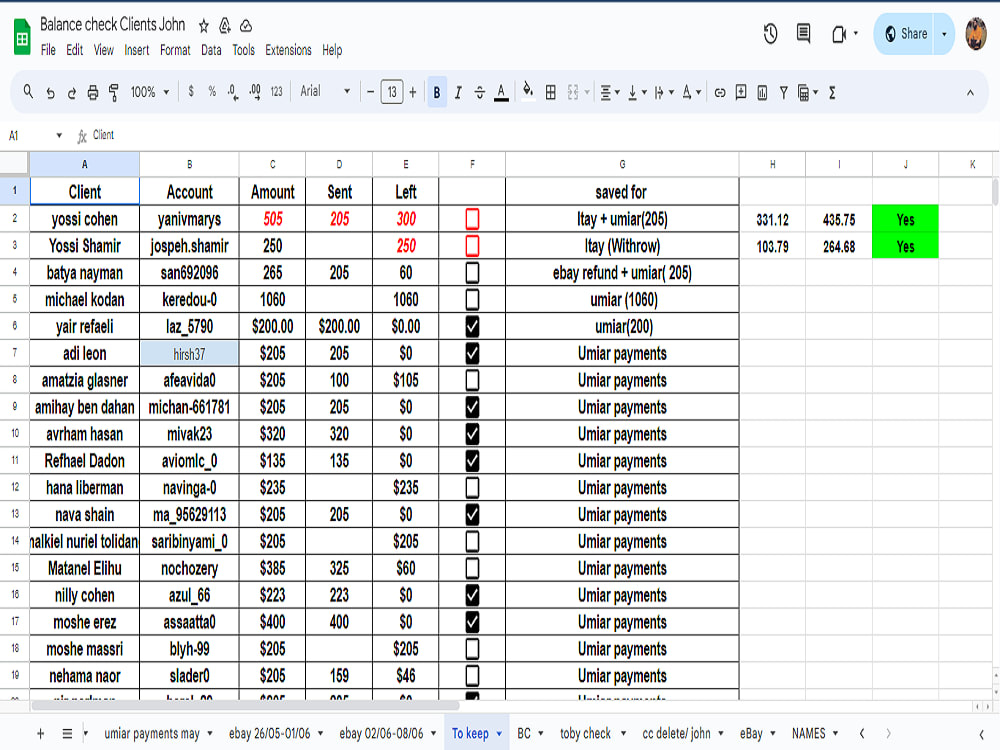Format cells as percent
This screenshot has width=1000, height=750.
tap(212, 92)
